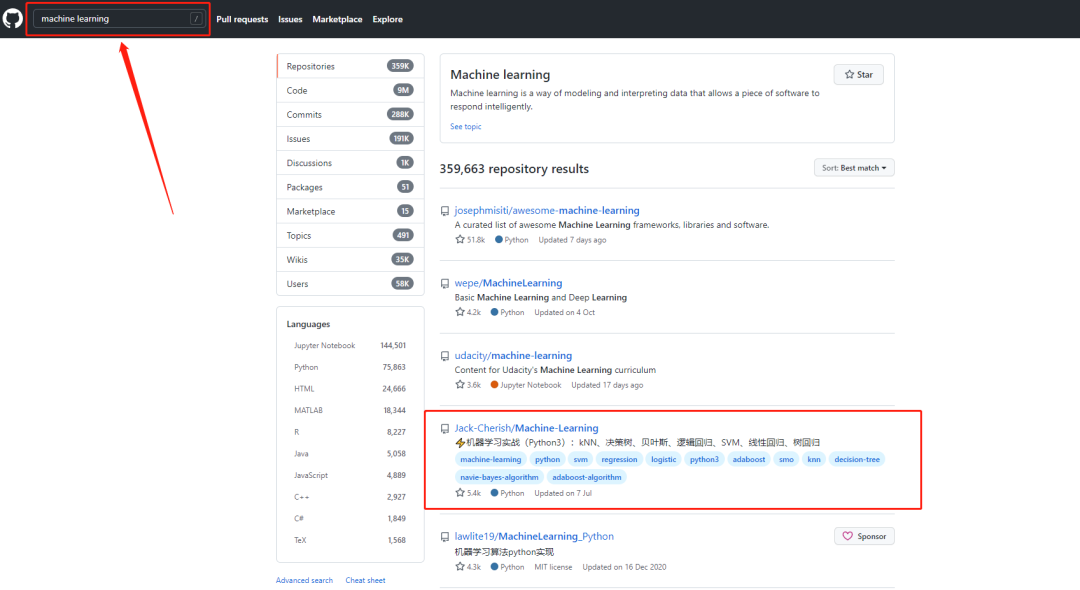
Task: Click the GitHub Octocat logo
Action: click(x=12, y=19)
